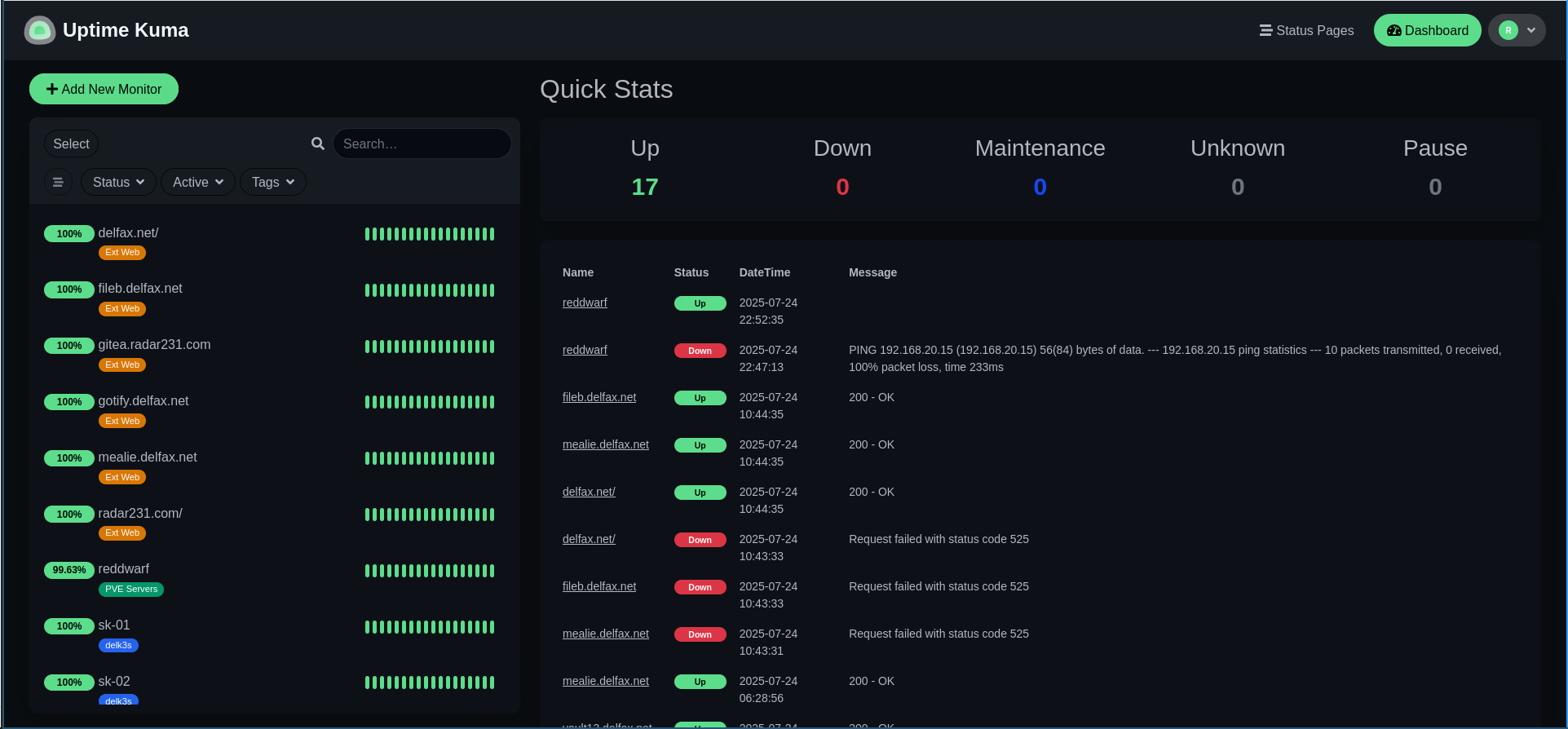Viewport: 1568px width, 729px height.
Task: Open fileb.delfax.net link dated 10:44:35
Action: (x=599, y=397)
